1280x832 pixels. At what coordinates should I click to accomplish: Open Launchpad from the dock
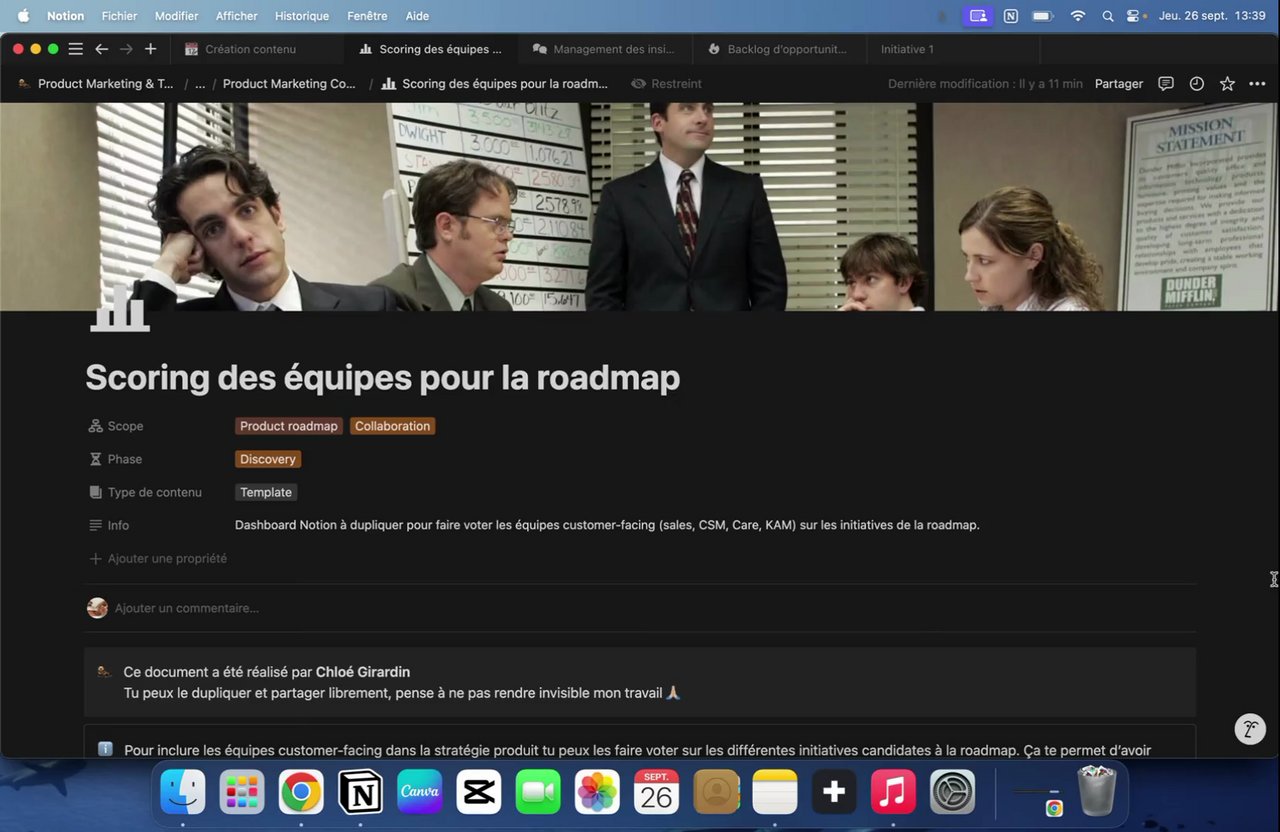(x=242, y=793)
